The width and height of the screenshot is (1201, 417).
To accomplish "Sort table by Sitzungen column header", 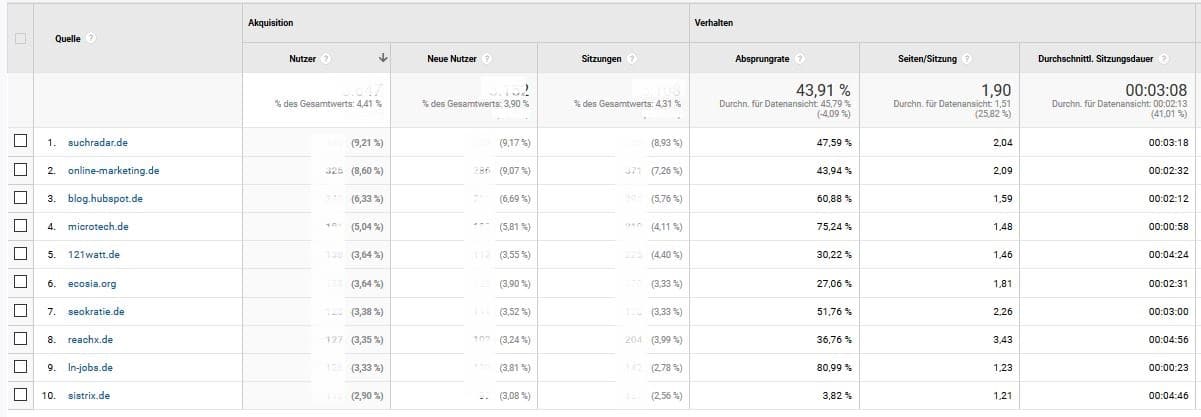I will click(x=601, y=59).
